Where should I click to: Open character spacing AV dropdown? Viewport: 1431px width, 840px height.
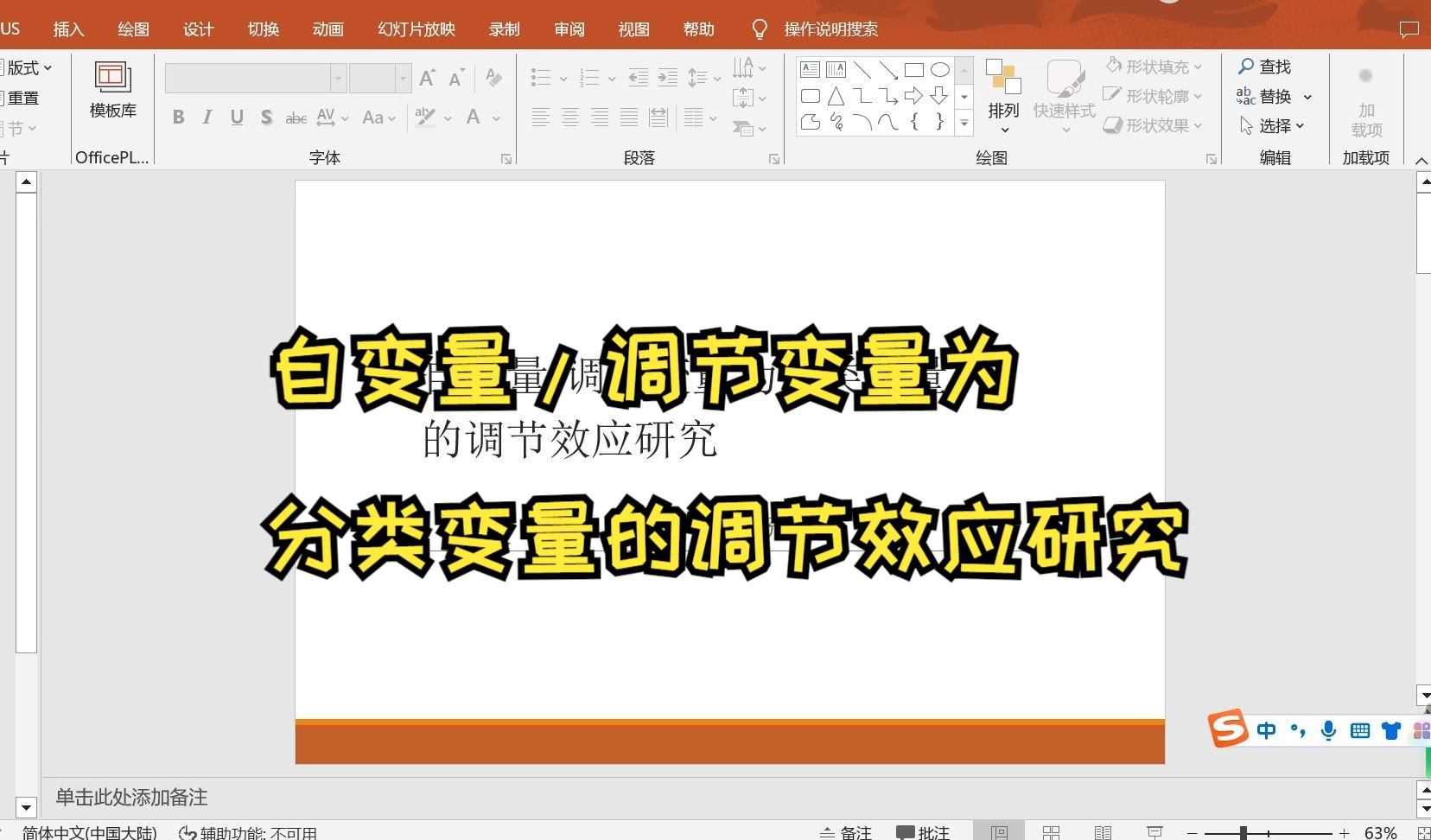tap(333, 117)
